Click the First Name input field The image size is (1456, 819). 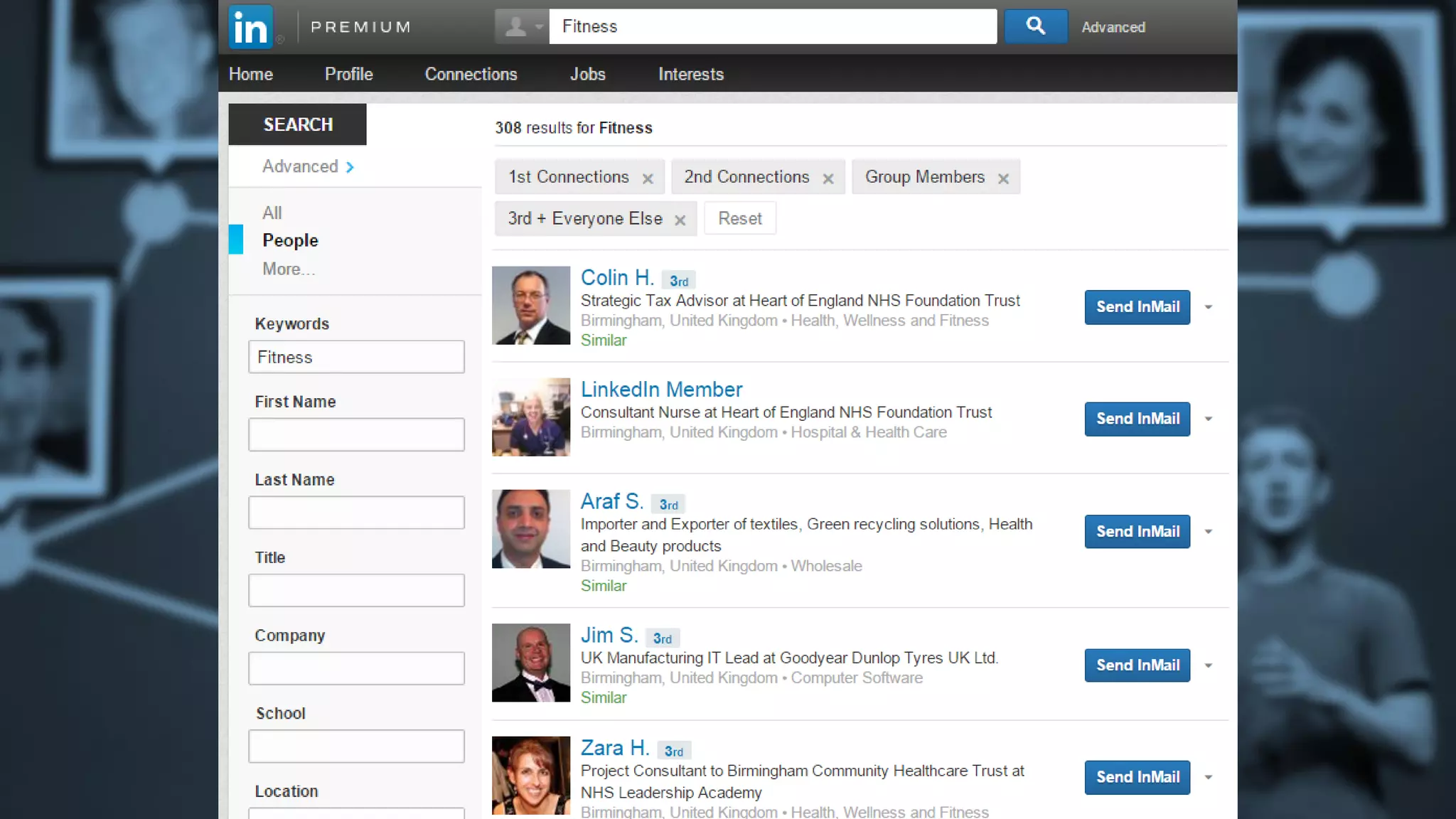coord(356,434)
